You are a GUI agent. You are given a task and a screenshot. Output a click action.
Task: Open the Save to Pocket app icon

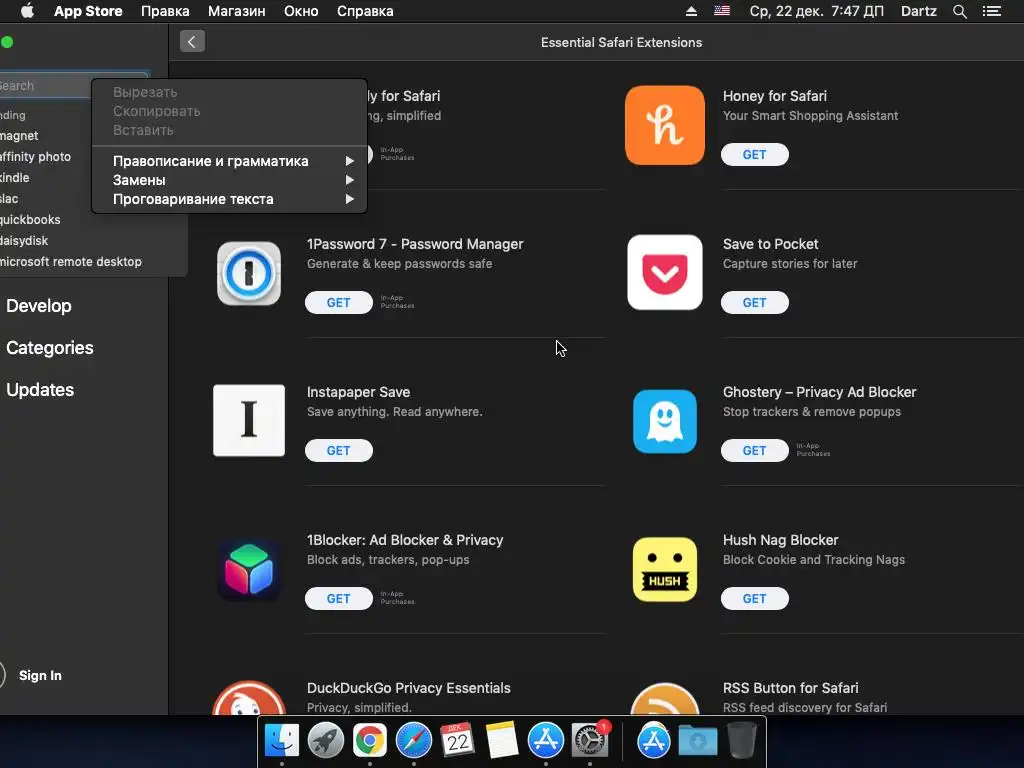click(x=665, y=272)
